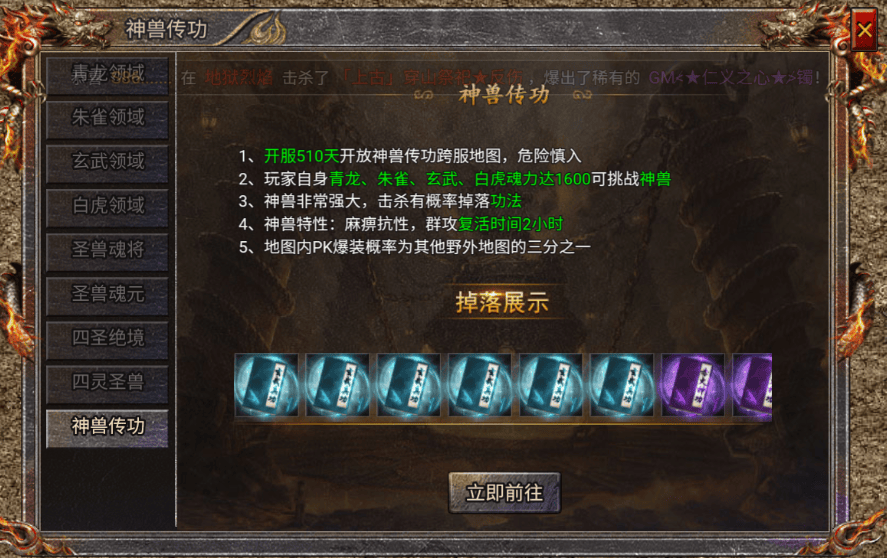The image size is (887, 558).
Task: Switch to the 四圣绝境 tab
Action: tap(107, 339)
